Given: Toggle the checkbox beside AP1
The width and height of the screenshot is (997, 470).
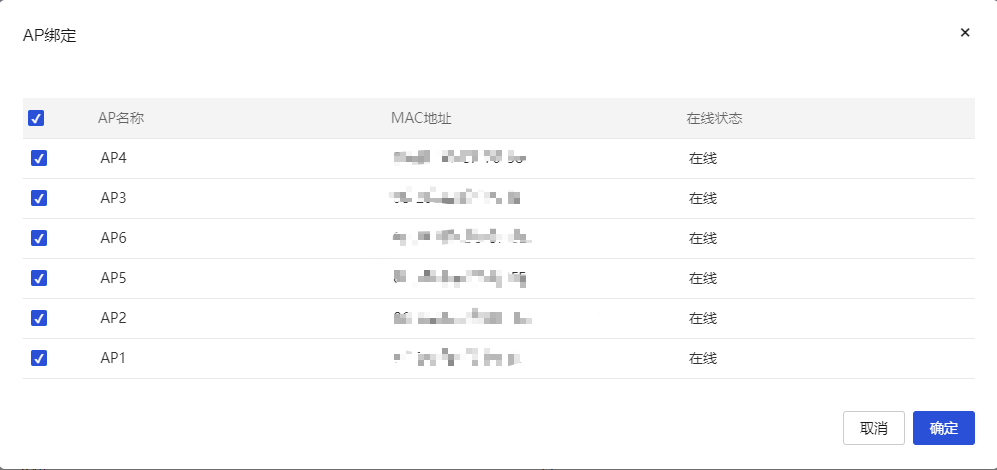Looking at the screenshot, I should pos(39,358).
